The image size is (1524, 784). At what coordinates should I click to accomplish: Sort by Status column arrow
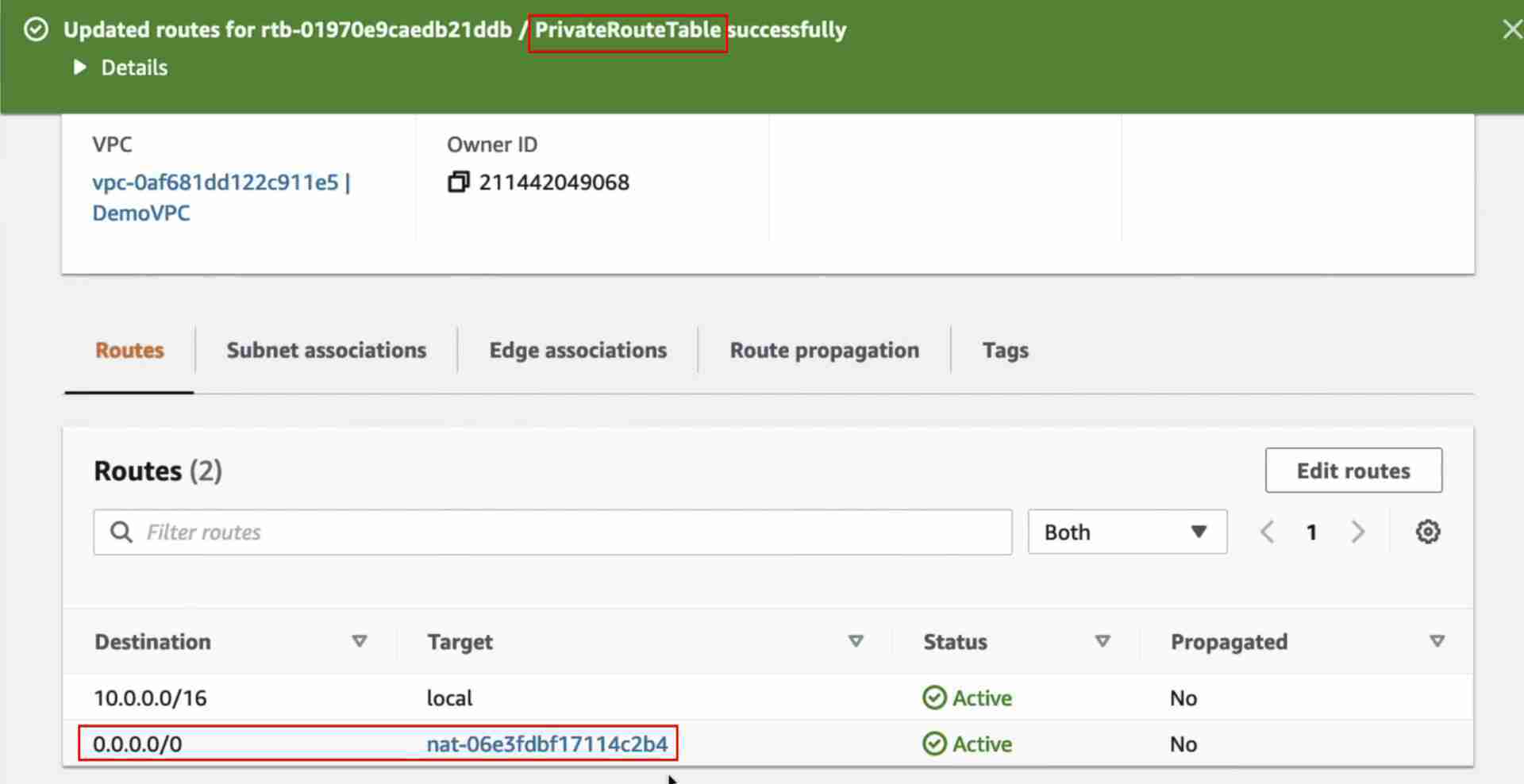1103,641
